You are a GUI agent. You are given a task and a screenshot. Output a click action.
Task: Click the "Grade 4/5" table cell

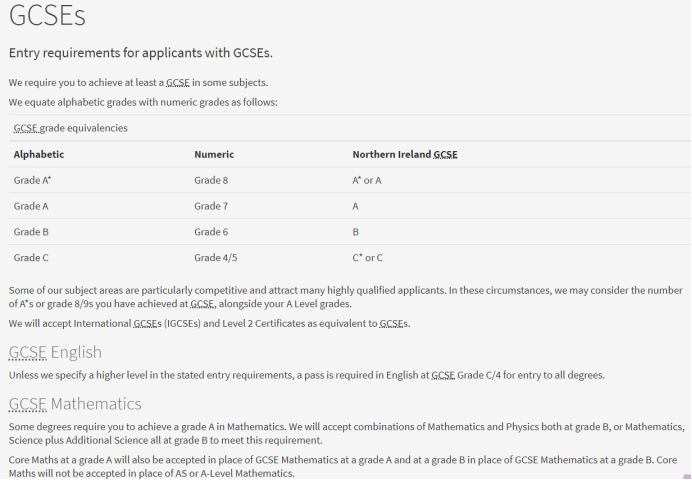(216, 258)
